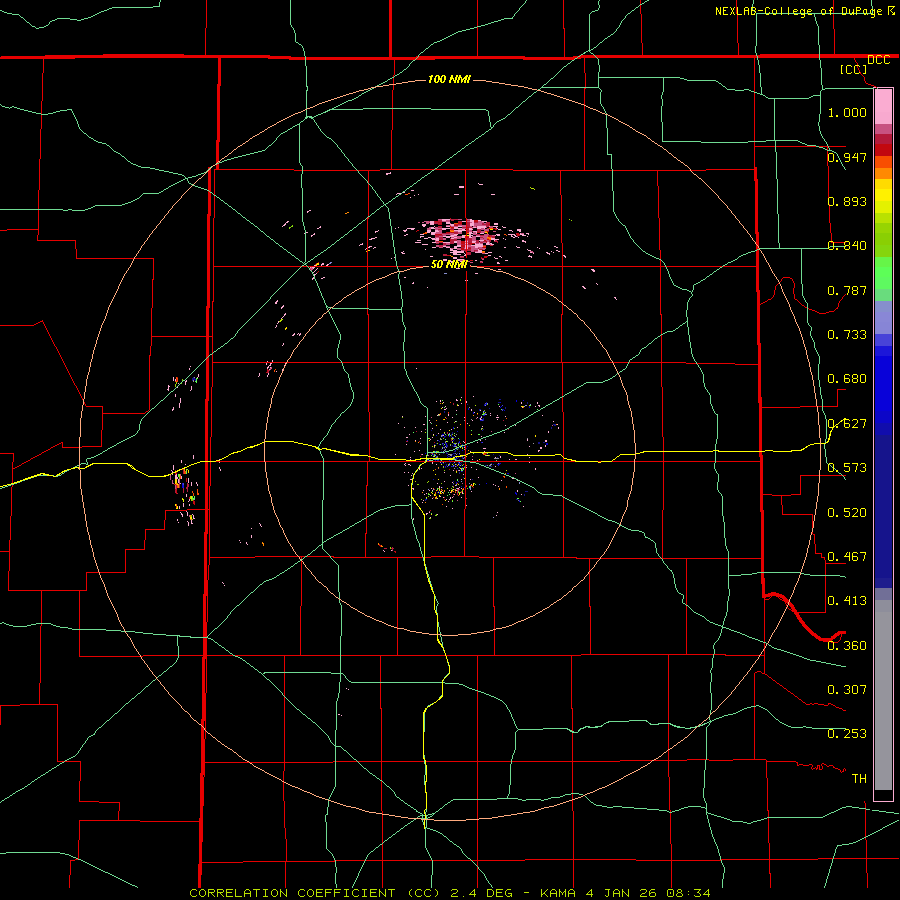Click the 08:34 timestamp in the caption
The image size is (900, 900).
(x=688, y=893)
